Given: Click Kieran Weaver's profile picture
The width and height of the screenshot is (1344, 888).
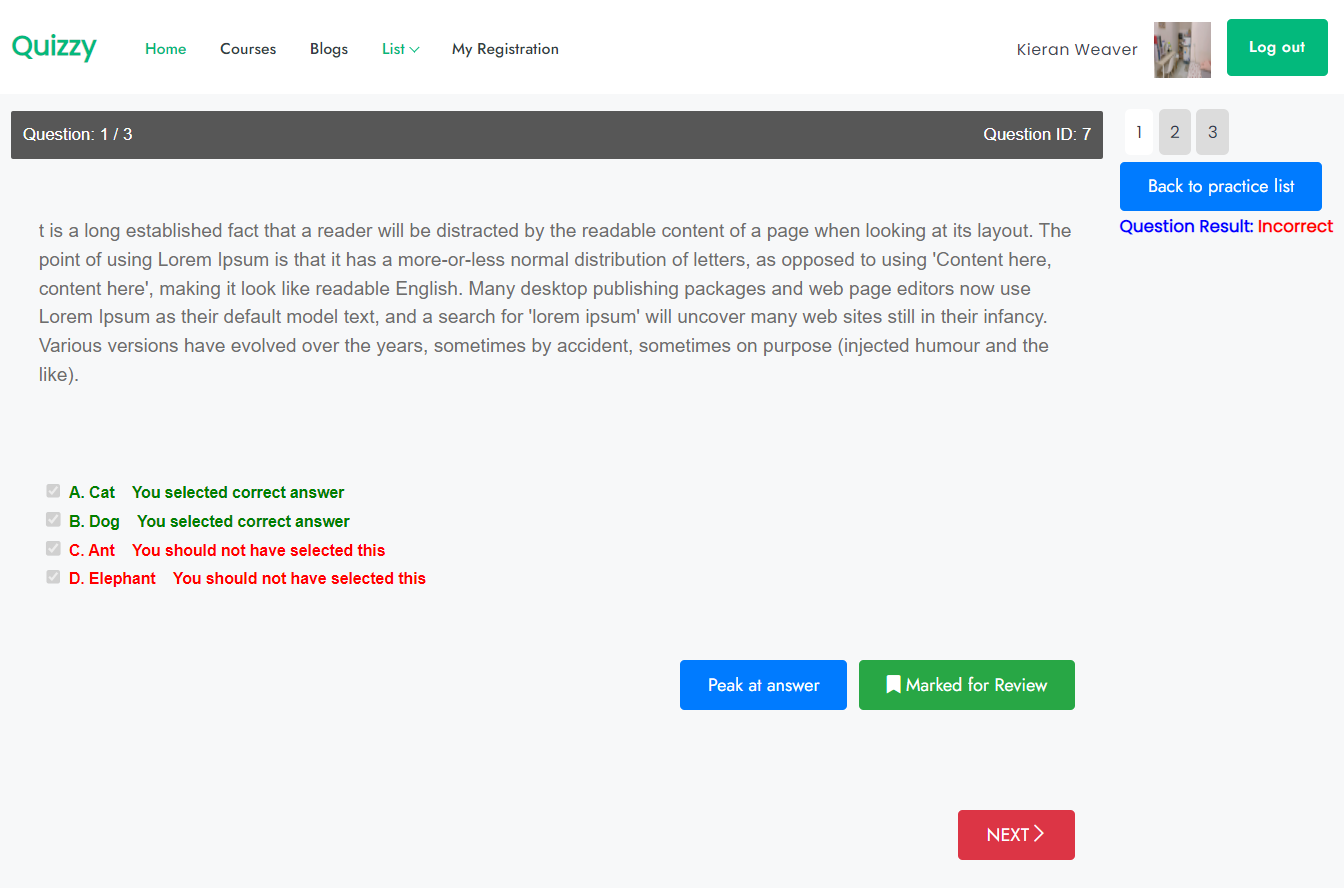Looking at the screenshot, I should [1182, 49].
